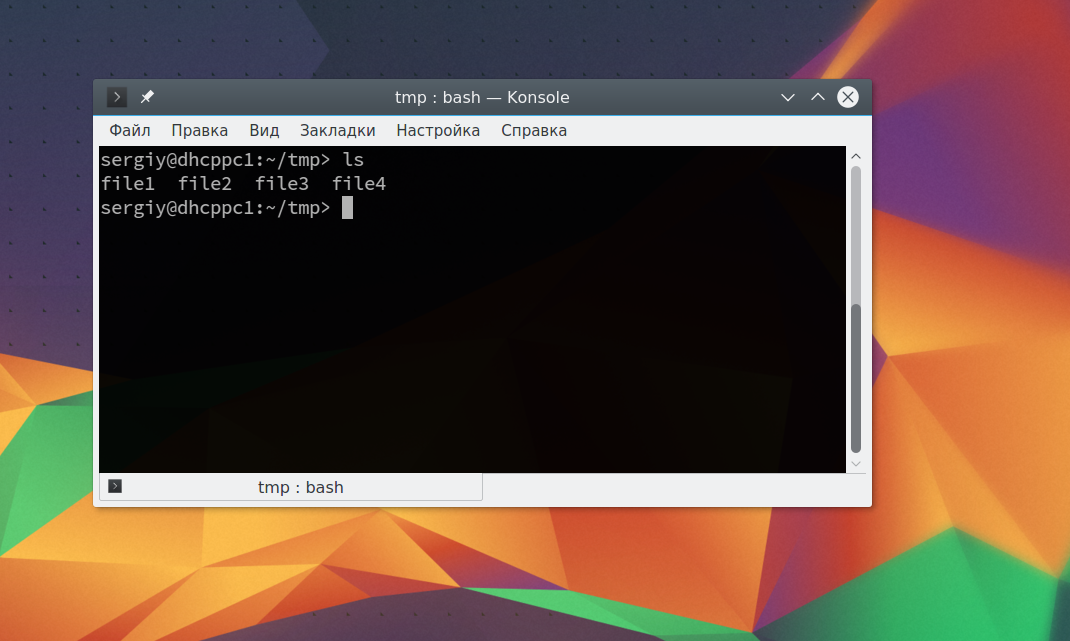The image size is (1070, 641).
Task: Open the Правка menu
Action: (x=199, y=130)
